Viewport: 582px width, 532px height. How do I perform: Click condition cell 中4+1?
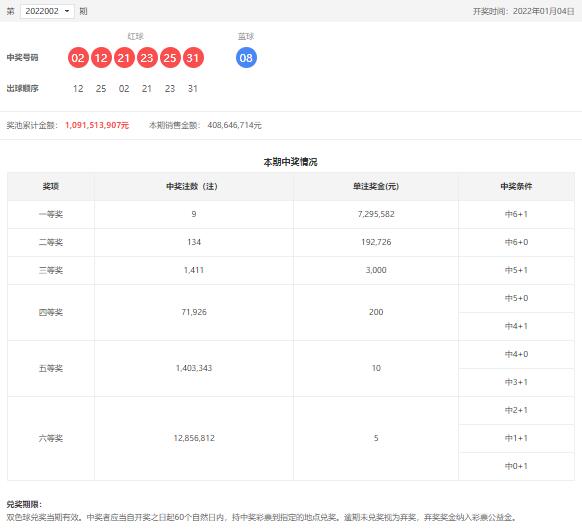[516, 326]
